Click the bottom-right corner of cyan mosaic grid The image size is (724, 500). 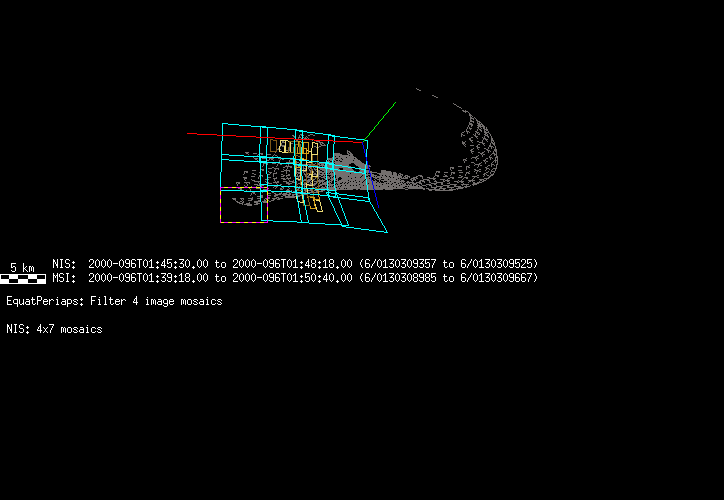[x=386, y=232]
